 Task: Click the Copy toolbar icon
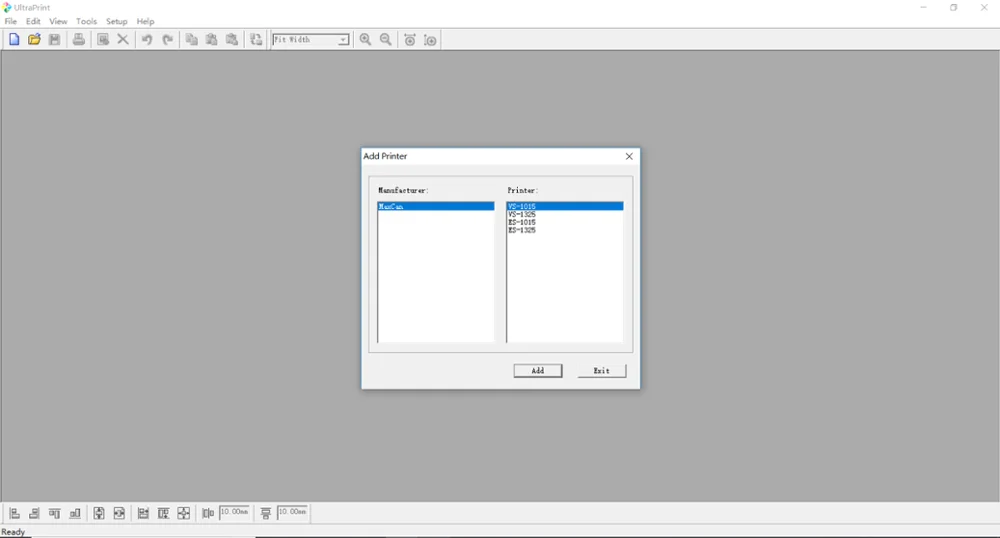pyautogui.click(x=191, y=40)
